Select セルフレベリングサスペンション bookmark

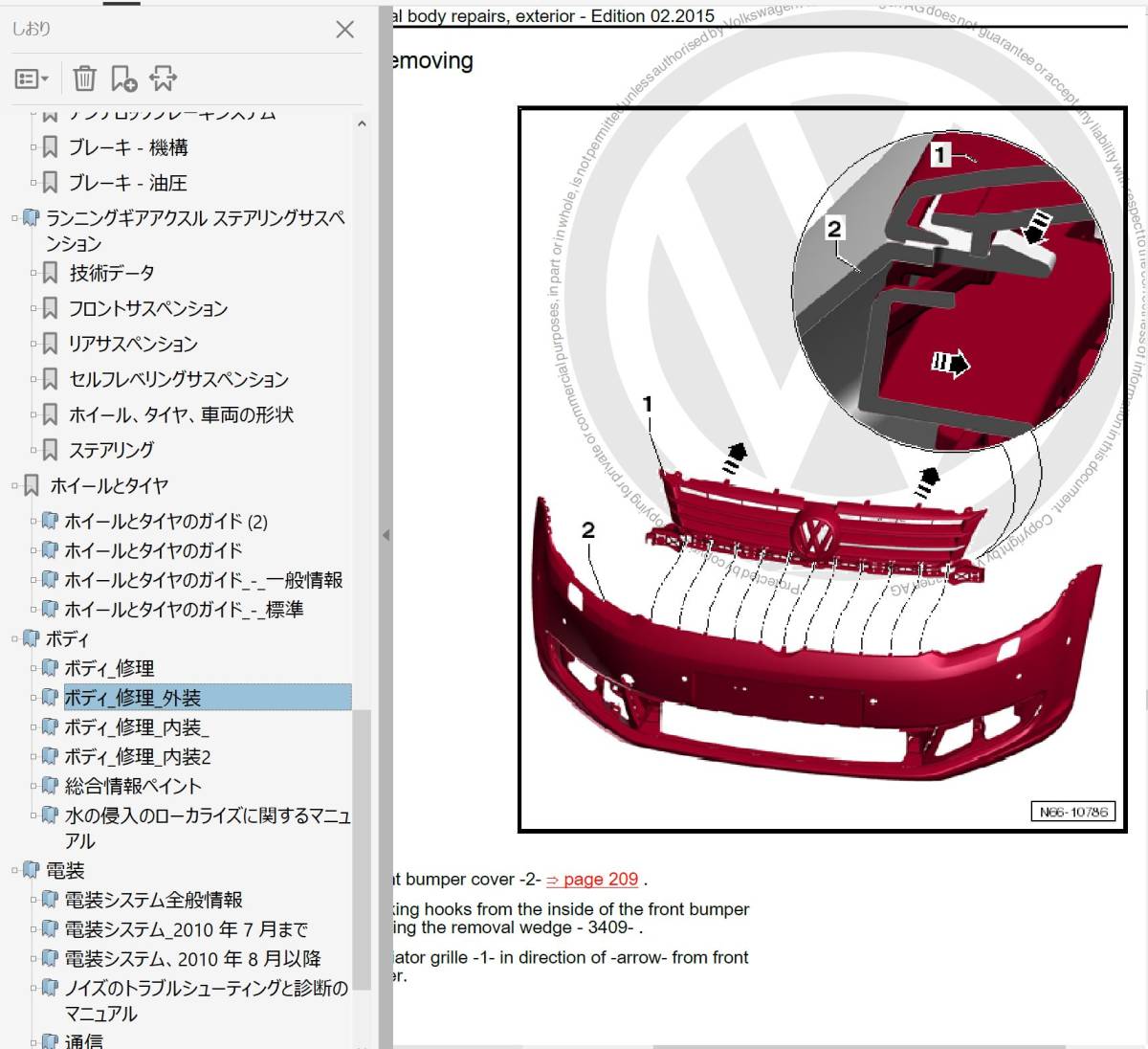[x=179, y=379]
